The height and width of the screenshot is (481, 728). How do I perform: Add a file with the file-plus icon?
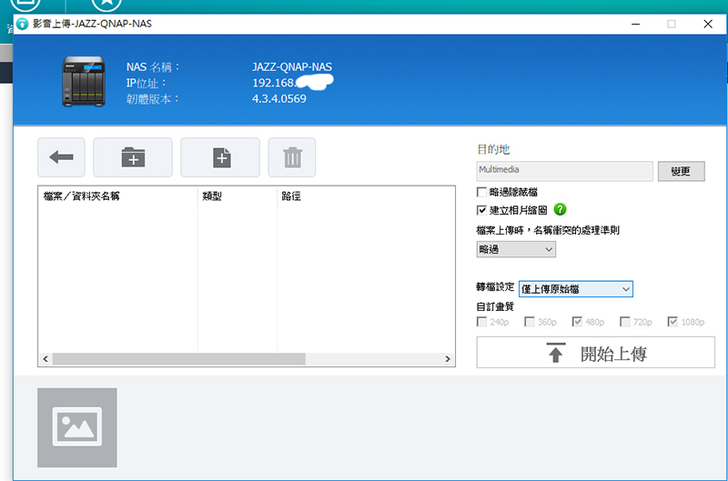click(x=220, y=157)
